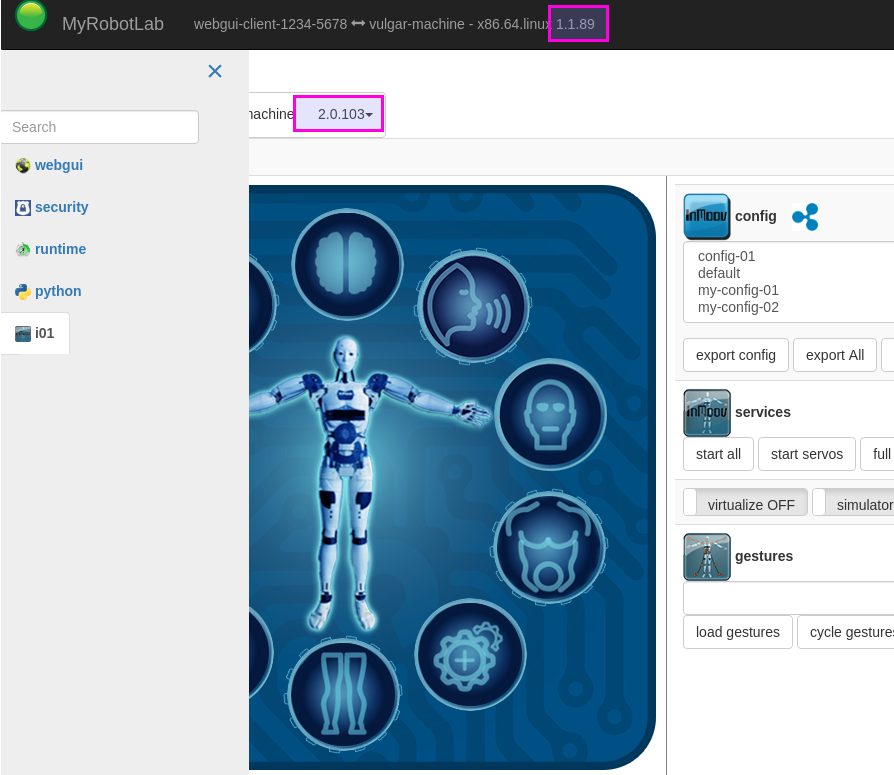Click the blue share nodes icon
This screenshot has width=894, height=775.
pyautogui.click(x=805, y=217)
